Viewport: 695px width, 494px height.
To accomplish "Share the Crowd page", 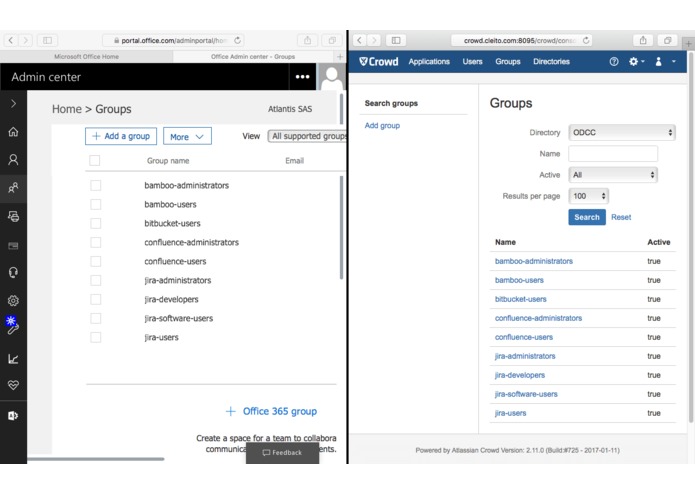I will click(643, 40).
